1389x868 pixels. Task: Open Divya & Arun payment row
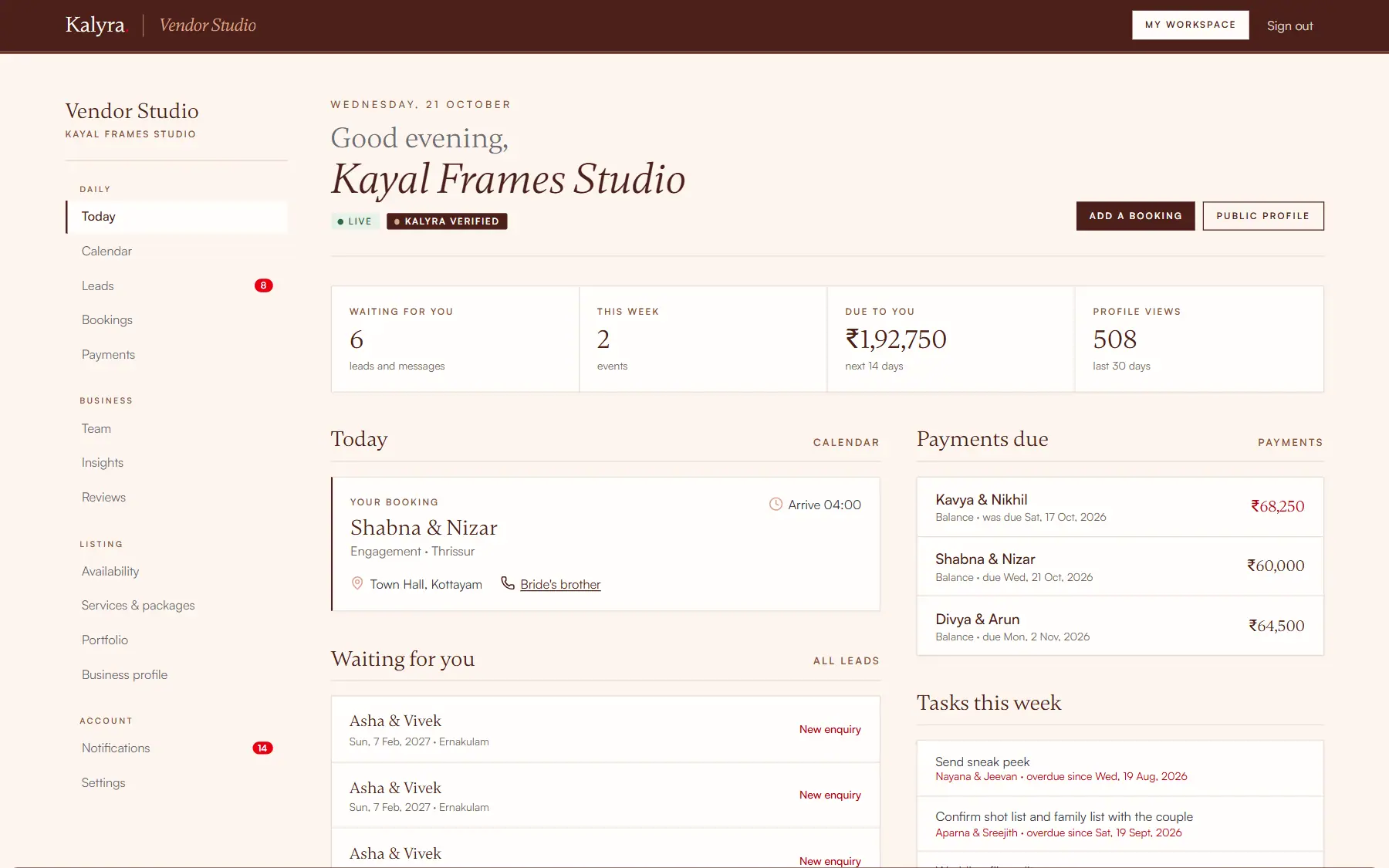click(1120, 626)
